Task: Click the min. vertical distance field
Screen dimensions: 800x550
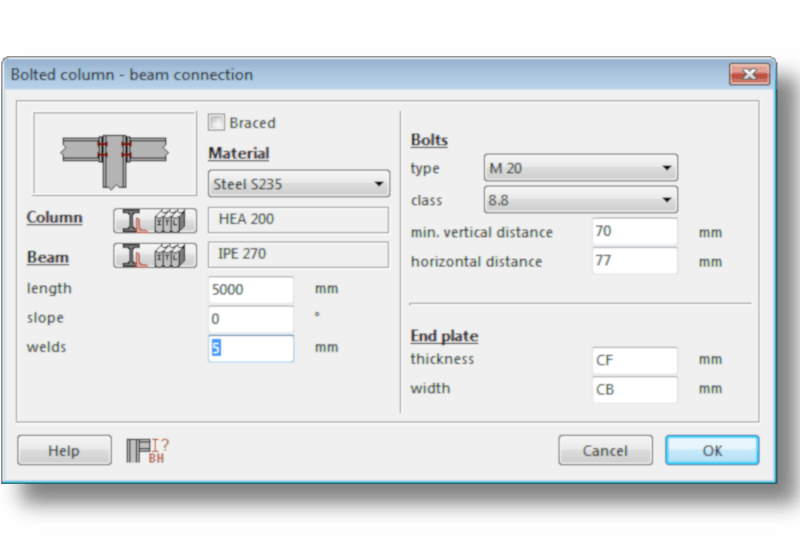Action: 635,232
